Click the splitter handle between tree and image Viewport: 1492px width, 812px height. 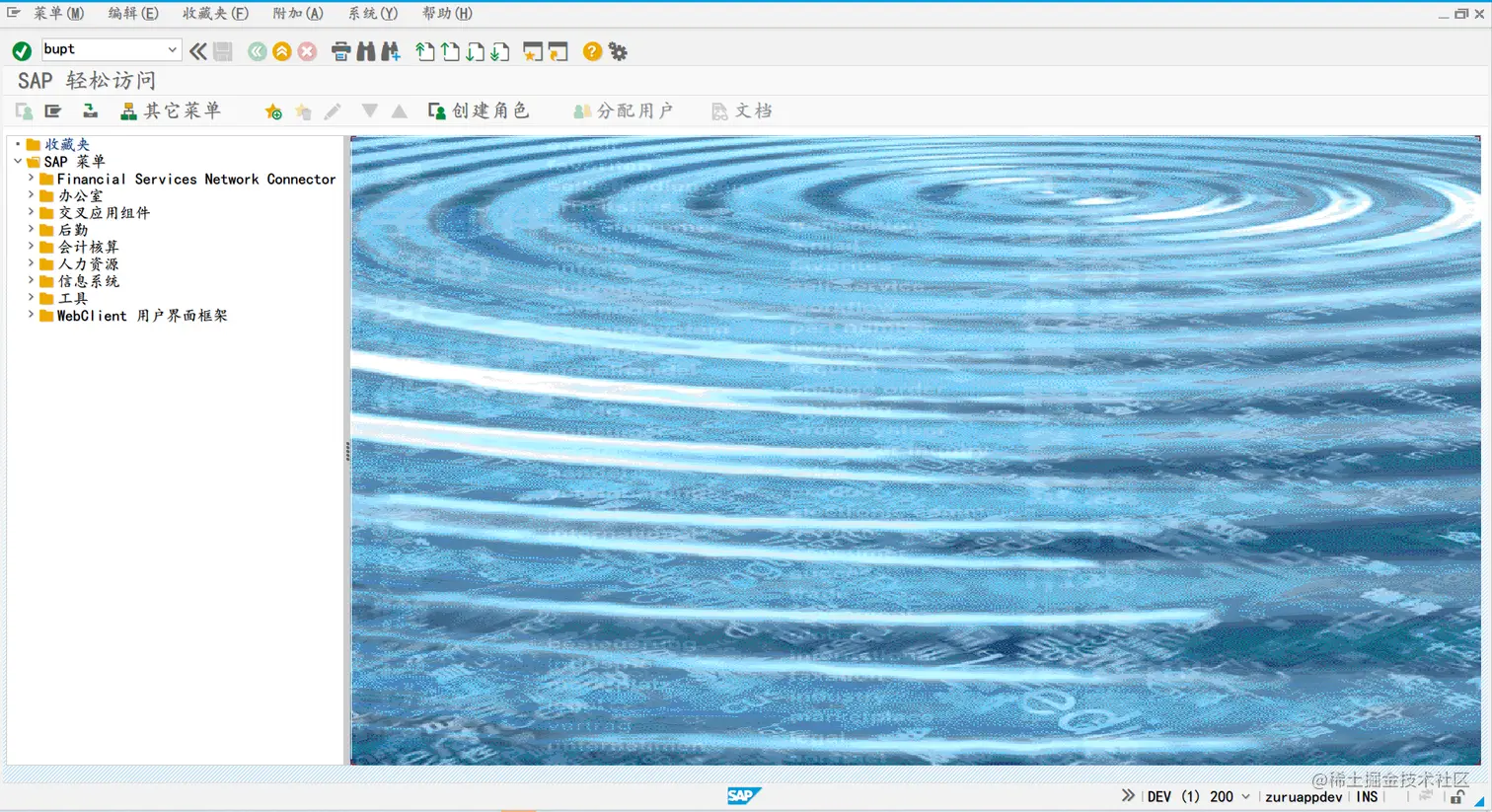click(347, 451)
